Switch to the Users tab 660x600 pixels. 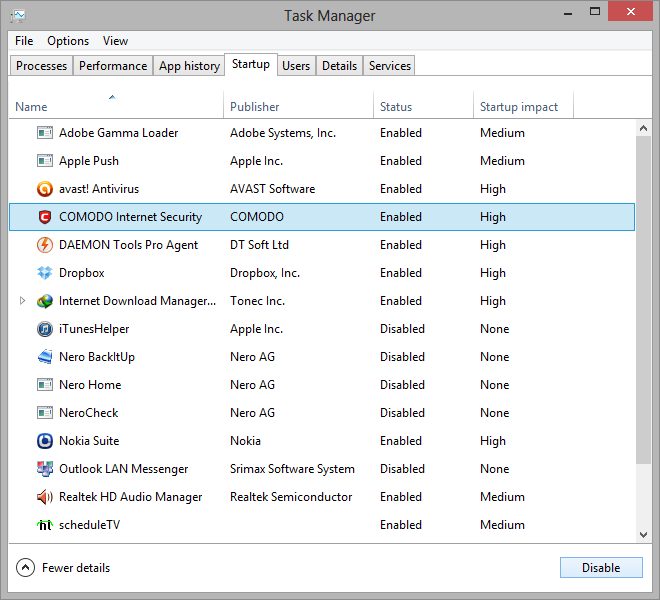[x=296, y=66]
